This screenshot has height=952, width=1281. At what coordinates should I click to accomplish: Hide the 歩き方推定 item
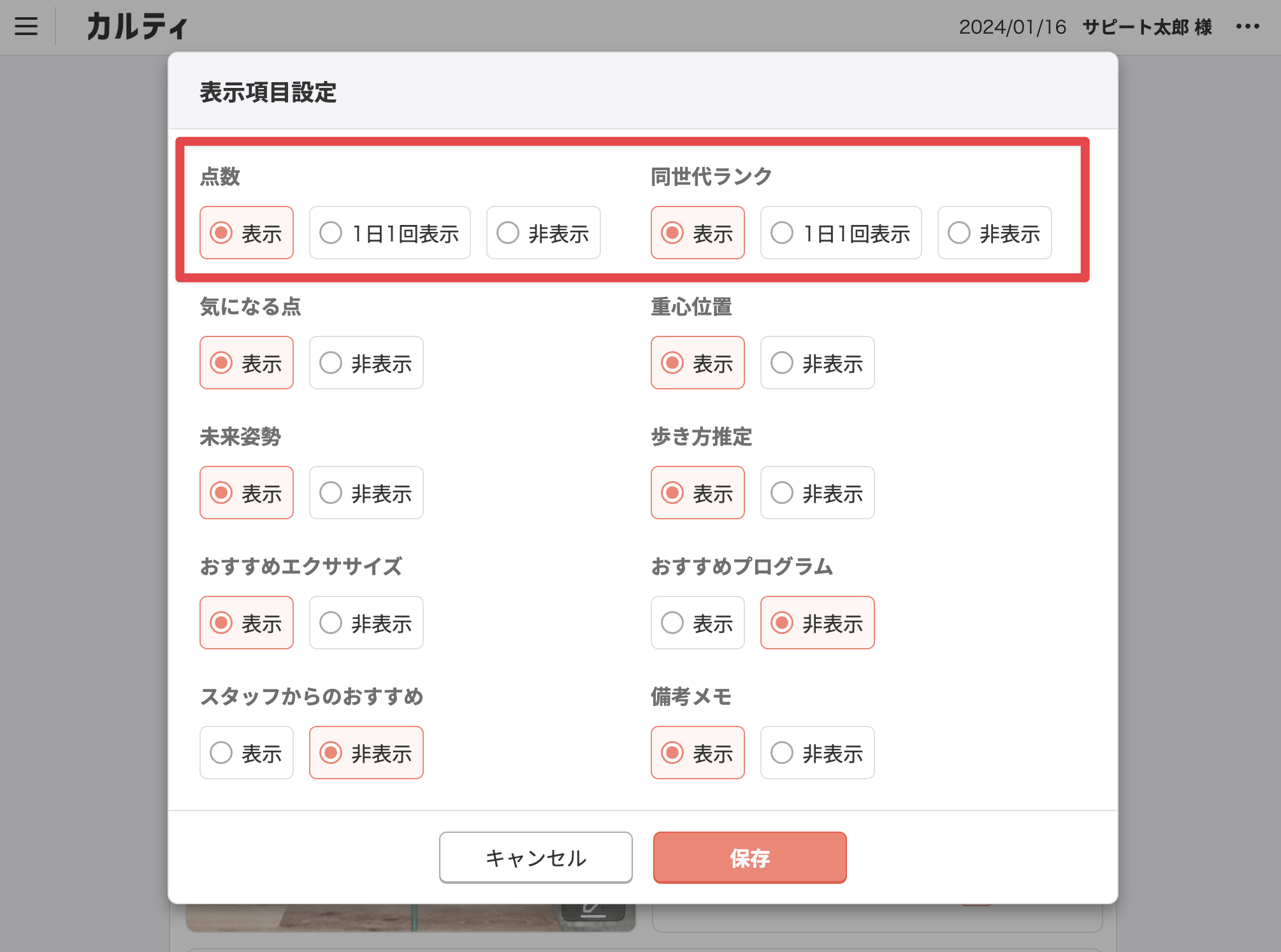pos(817,493)
